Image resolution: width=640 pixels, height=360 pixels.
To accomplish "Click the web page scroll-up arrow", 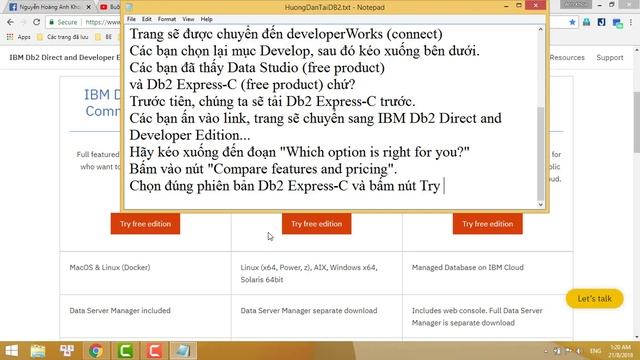I will pos(636,50).
